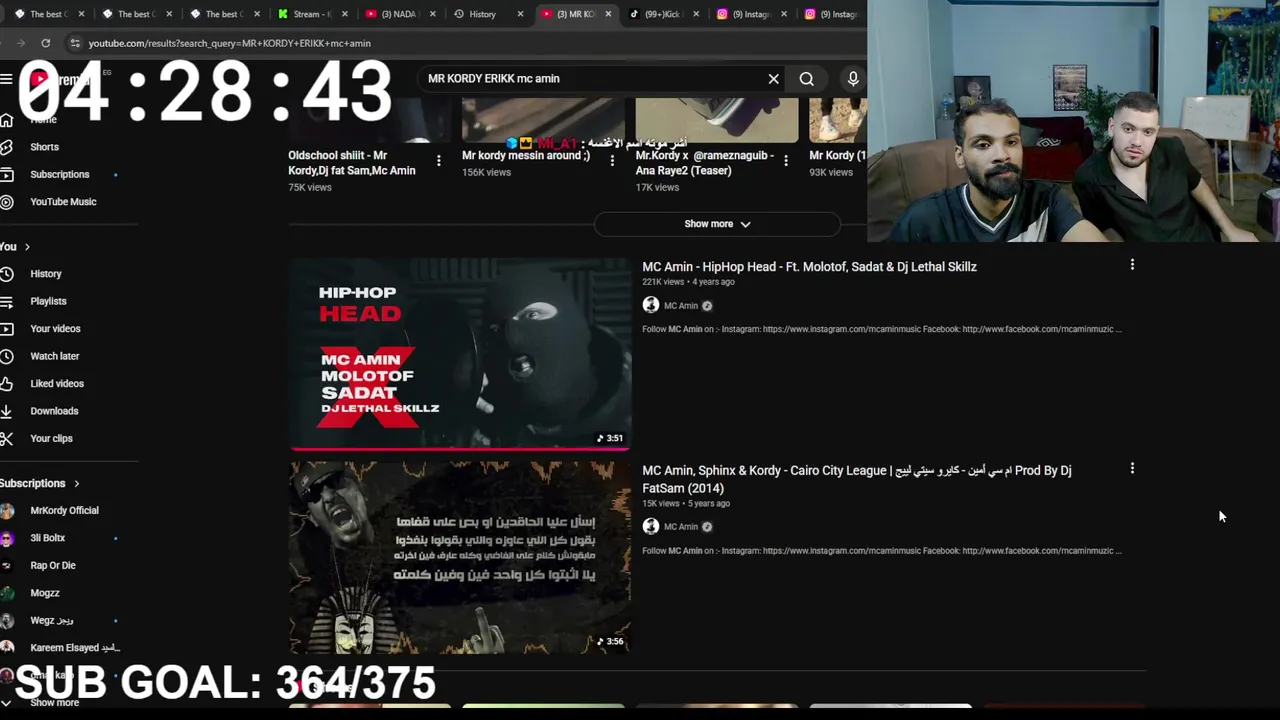Open options menu for Cairo City League video
This screenshot has width=1280, height=720.
click(1132, 468)
